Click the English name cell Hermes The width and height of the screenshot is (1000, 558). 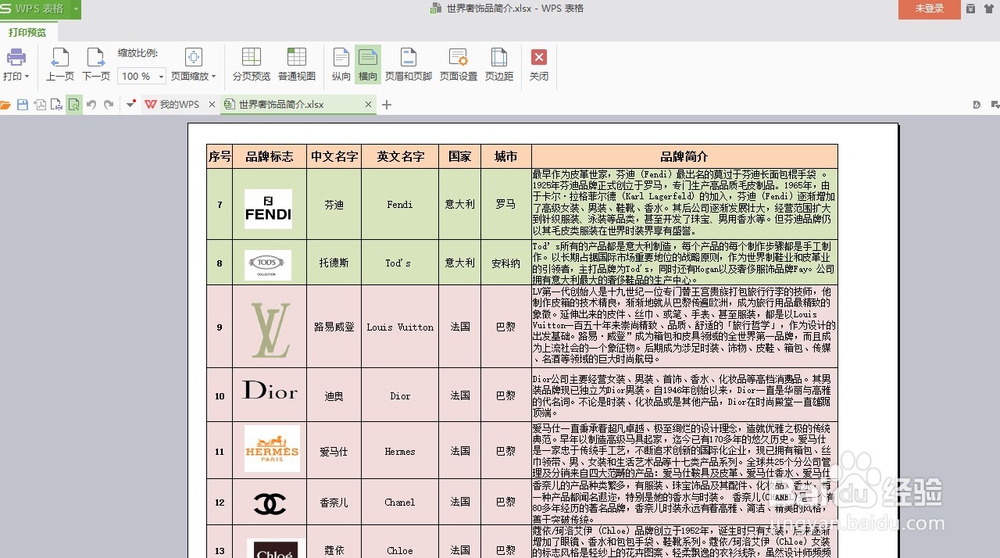tap(400, 452)
